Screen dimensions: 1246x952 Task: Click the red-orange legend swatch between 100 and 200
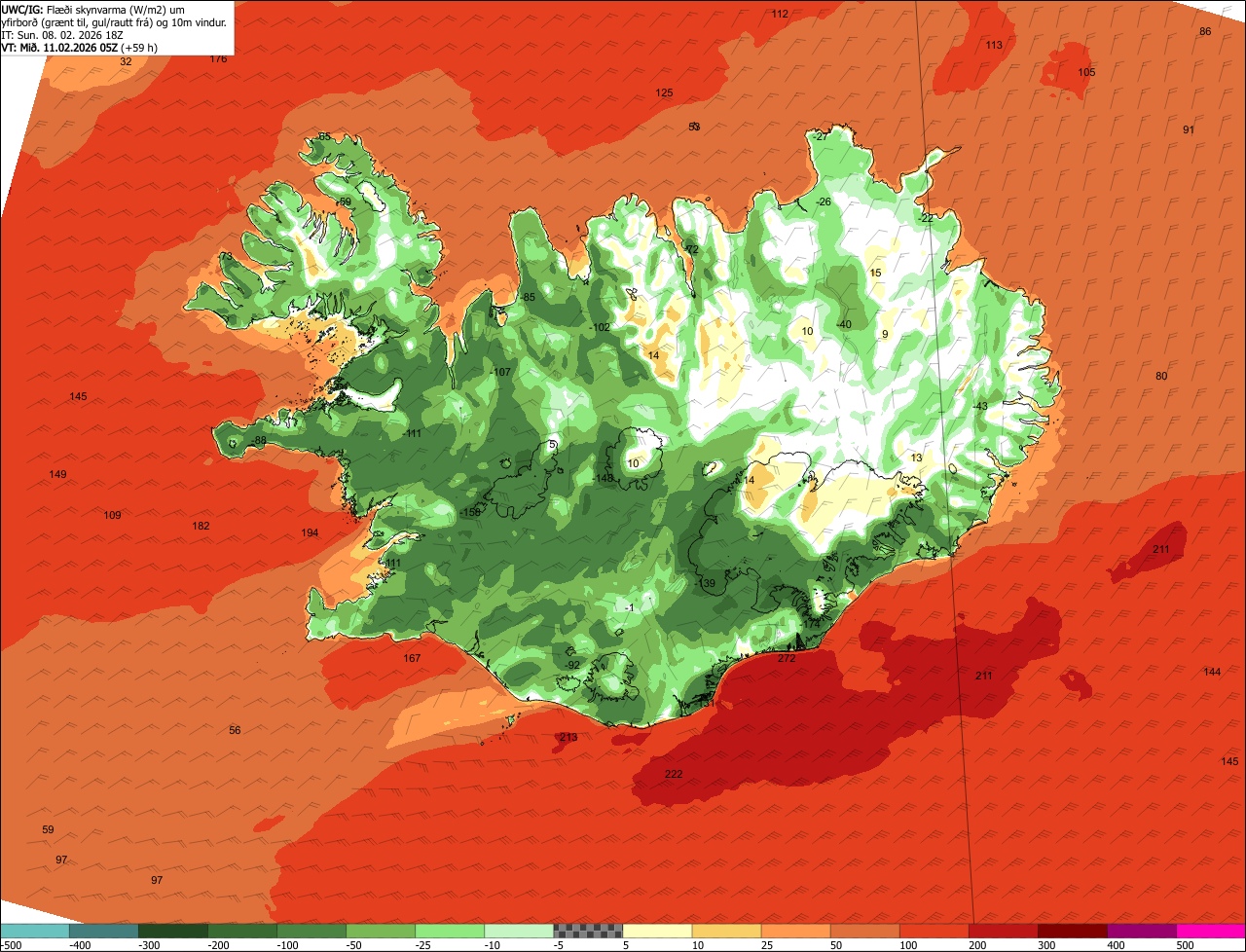click(934, 931)
